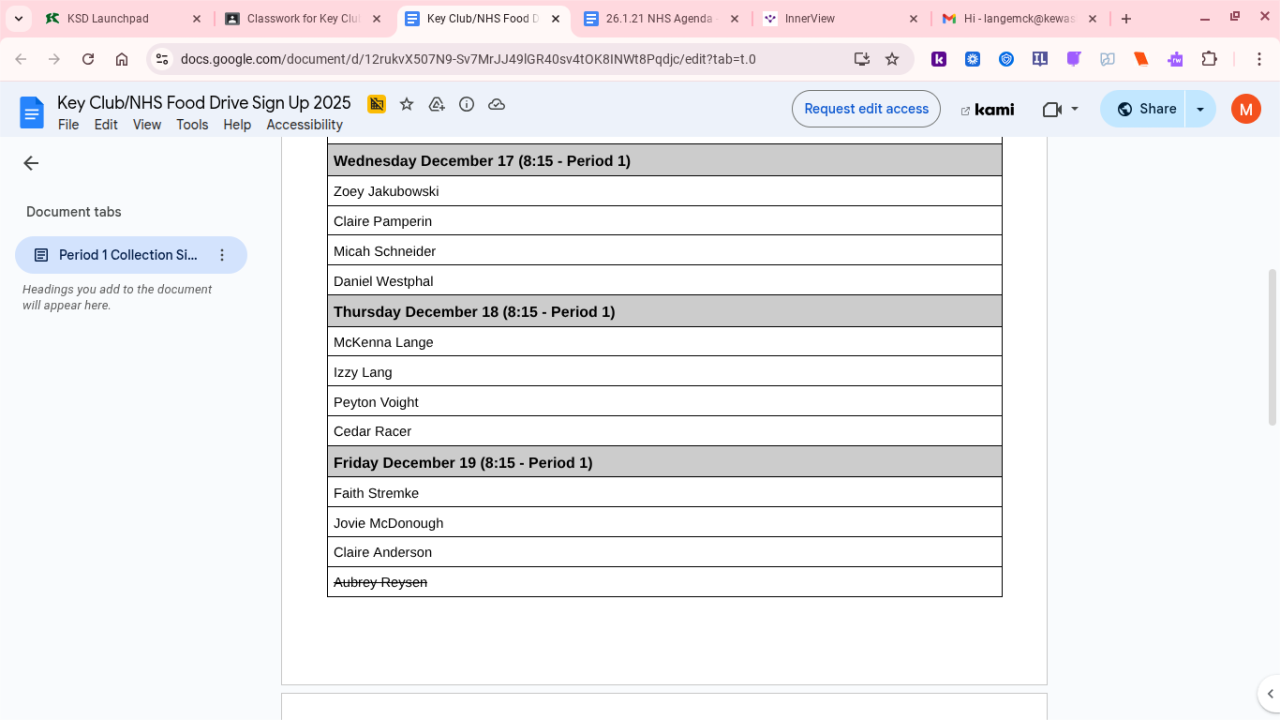Open options for Period 1 Collection tab
1280x720 pixels.
[222, 255]
